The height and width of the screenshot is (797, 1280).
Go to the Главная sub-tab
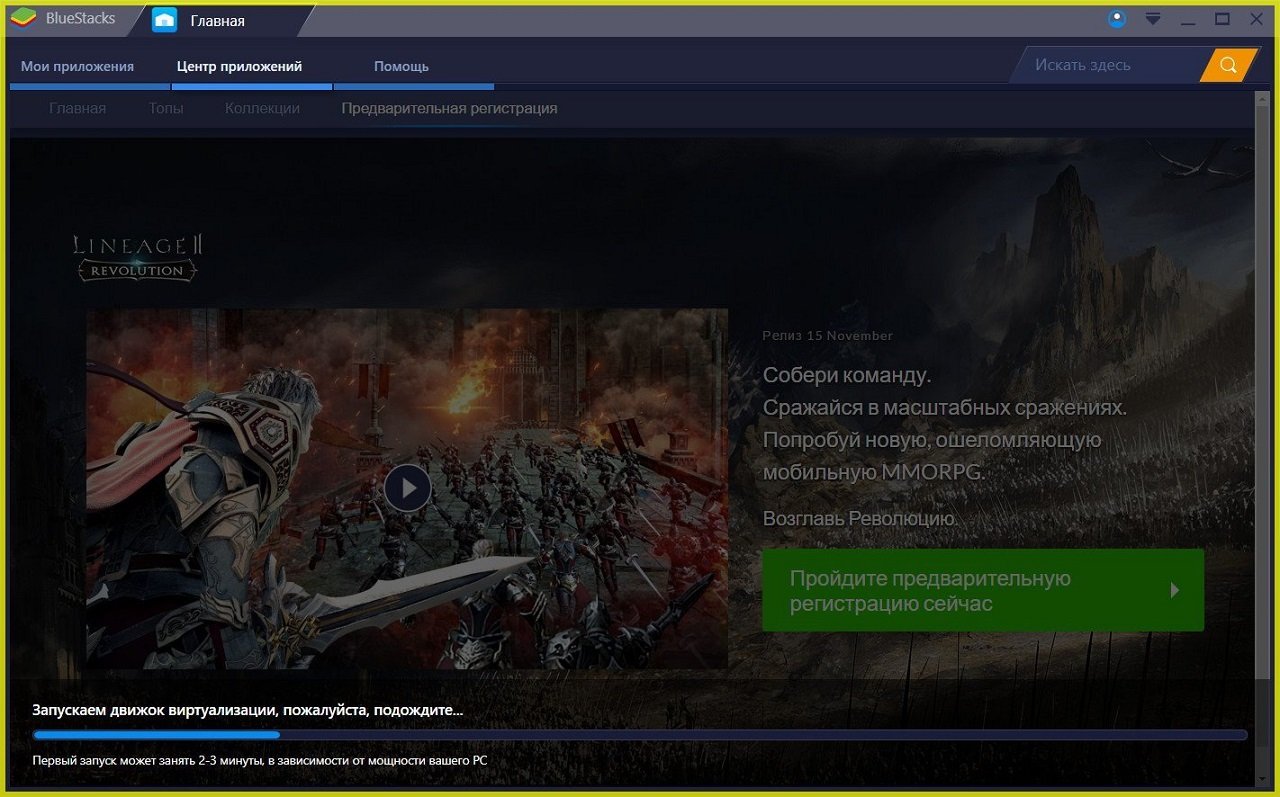point(77,108)
